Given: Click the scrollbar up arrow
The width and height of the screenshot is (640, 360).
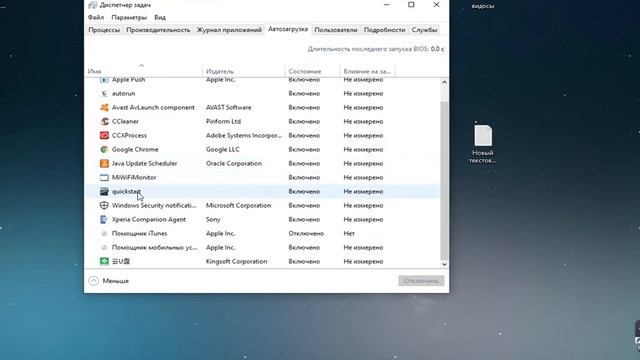Looking at the screenshot, I should click(444, 82).
